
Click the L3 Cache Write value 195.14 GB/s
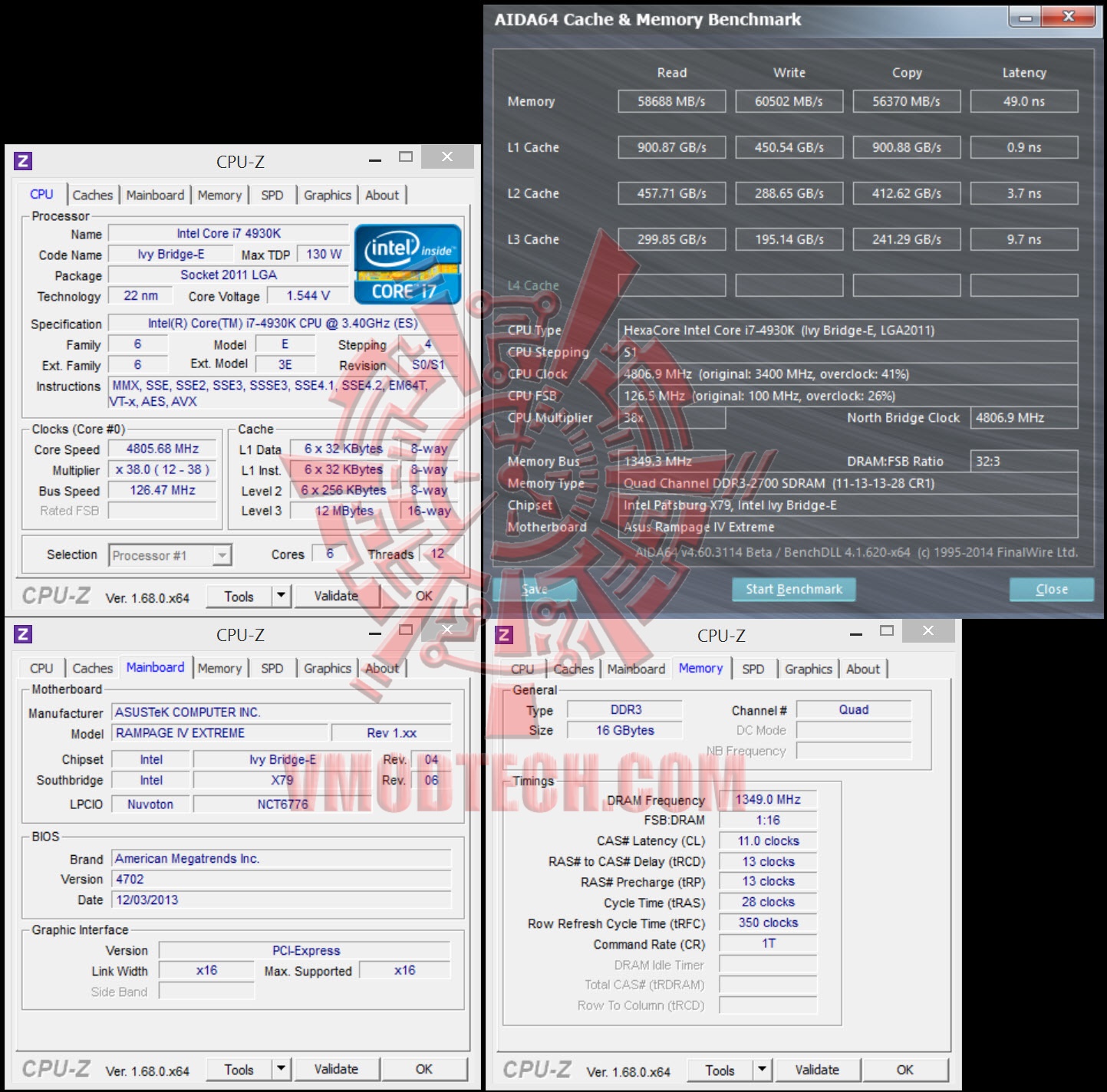[789, 239]
